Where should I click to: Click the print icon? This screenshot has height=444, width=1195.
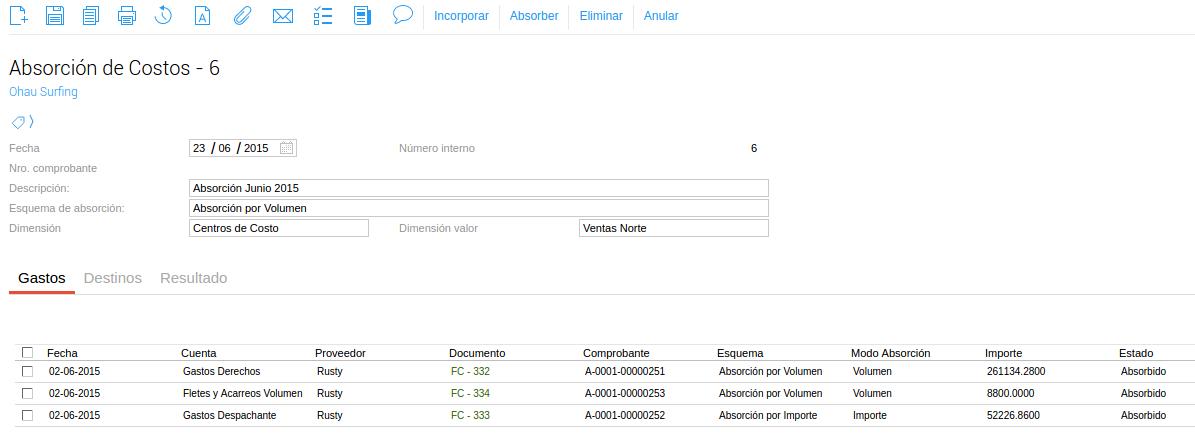[x=127, y=15]
